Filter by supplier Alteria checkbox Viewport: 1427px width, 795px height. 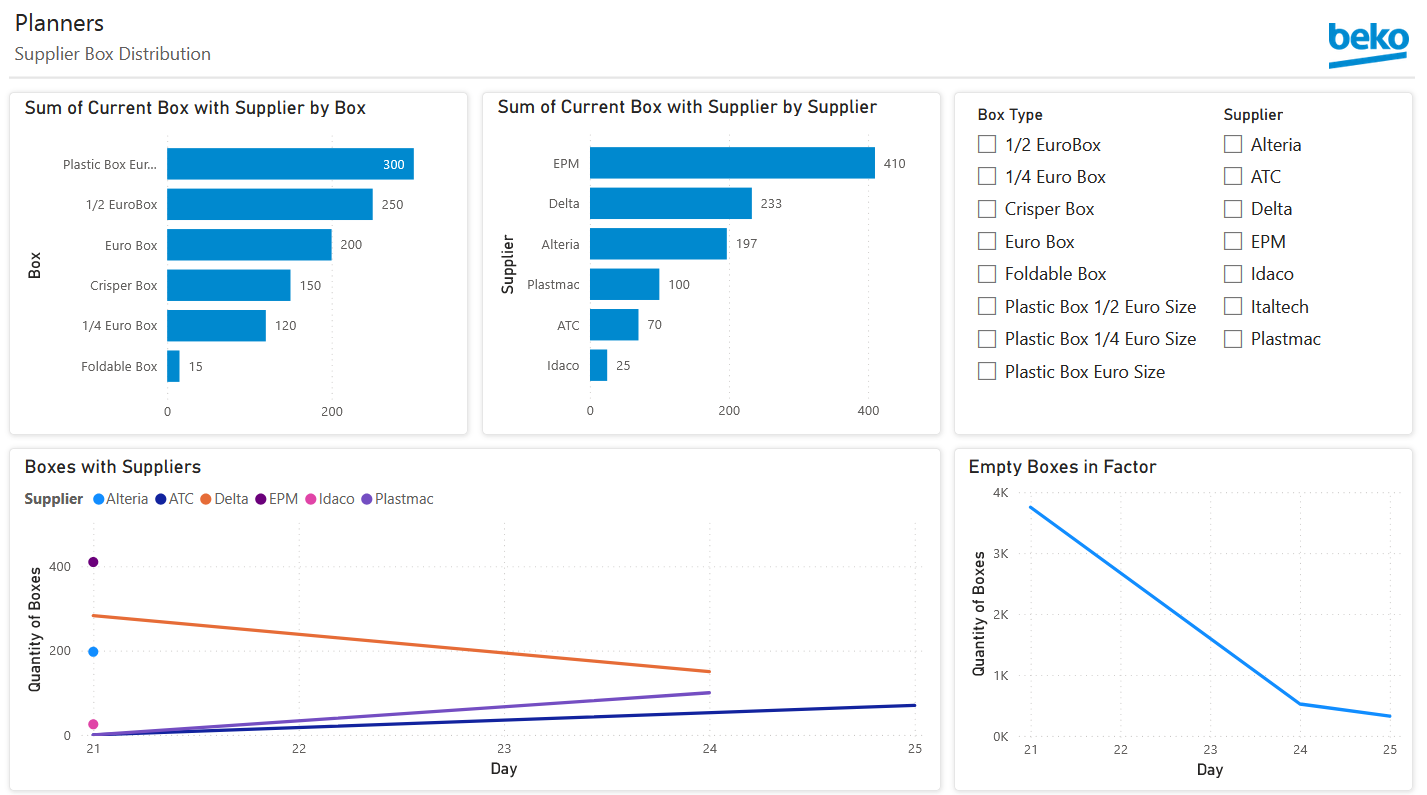[x=1233, y=144]
